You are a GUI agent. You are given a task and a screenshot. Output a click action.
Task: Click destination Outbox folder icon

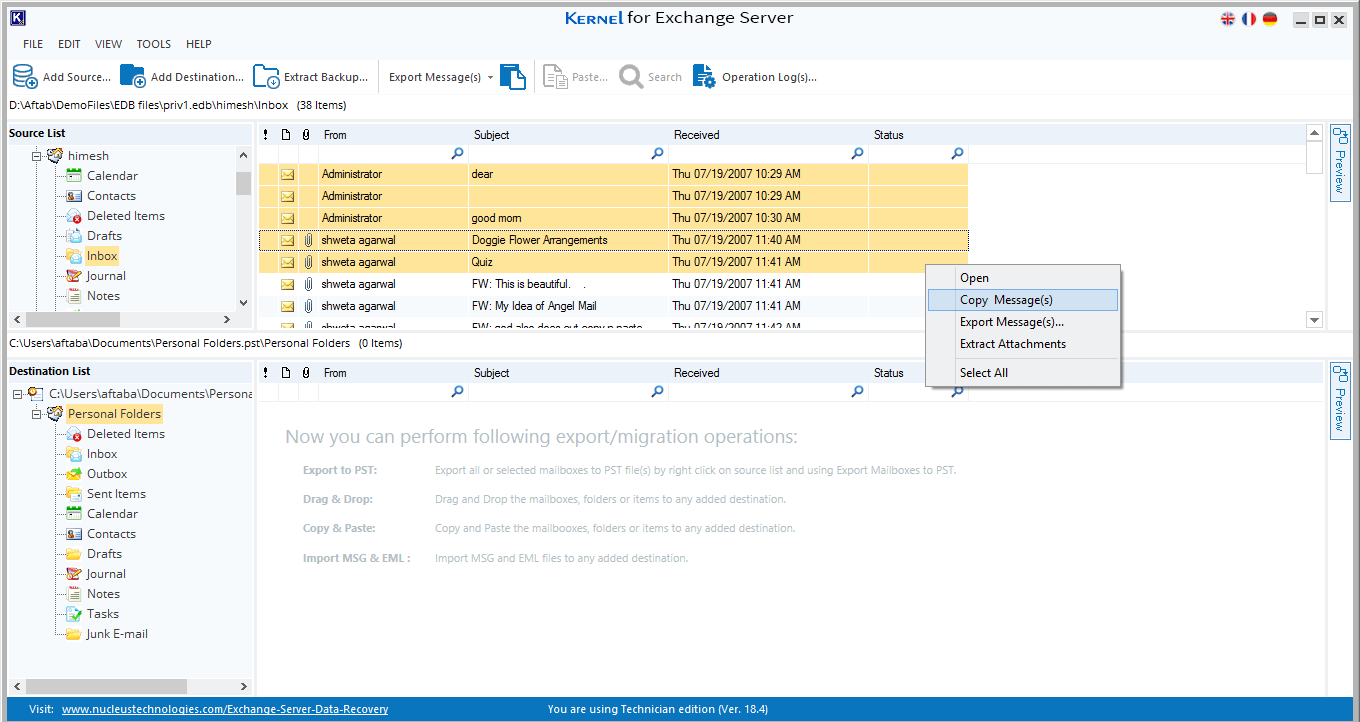(74, 474)
